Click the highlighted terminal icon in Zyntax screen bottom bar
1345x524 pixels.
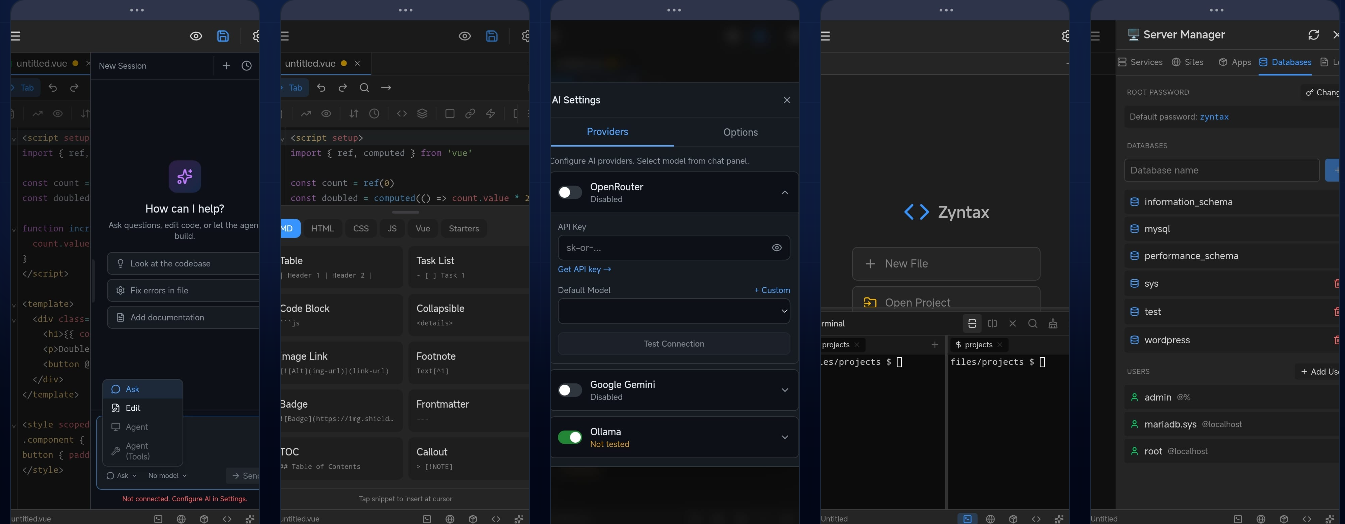pos(967,519)
